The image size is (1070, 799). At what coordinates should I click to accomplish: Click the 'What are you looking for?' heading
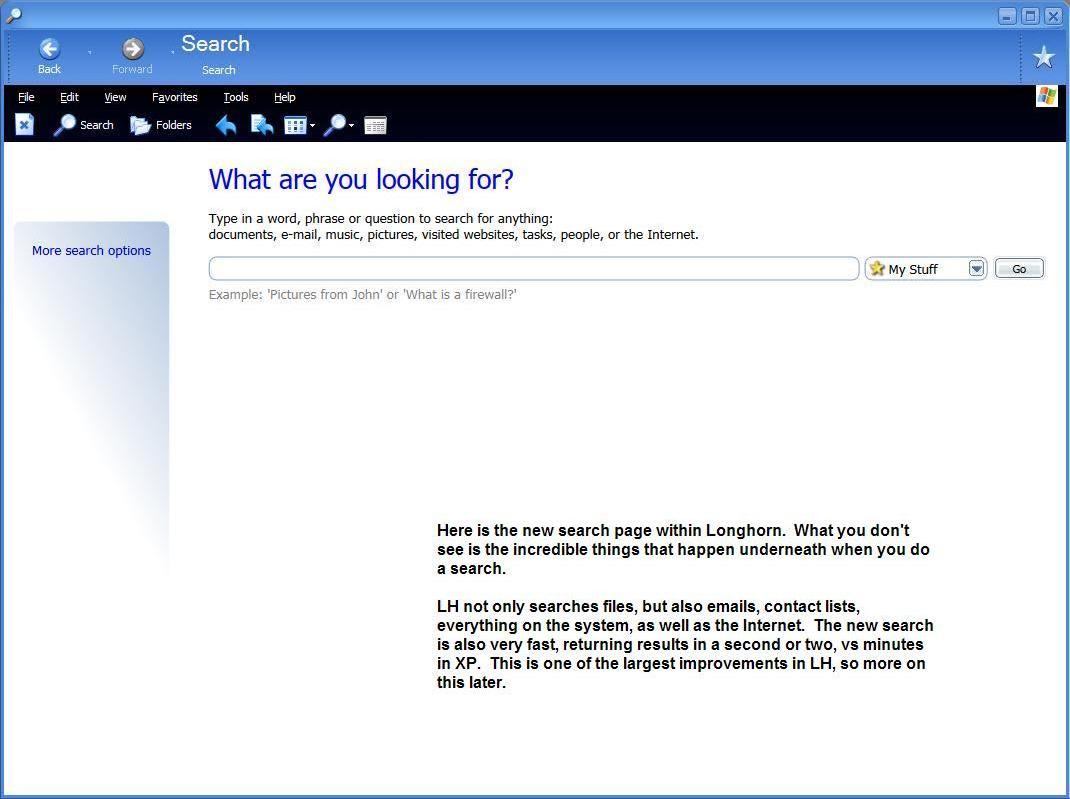[361, 179]
